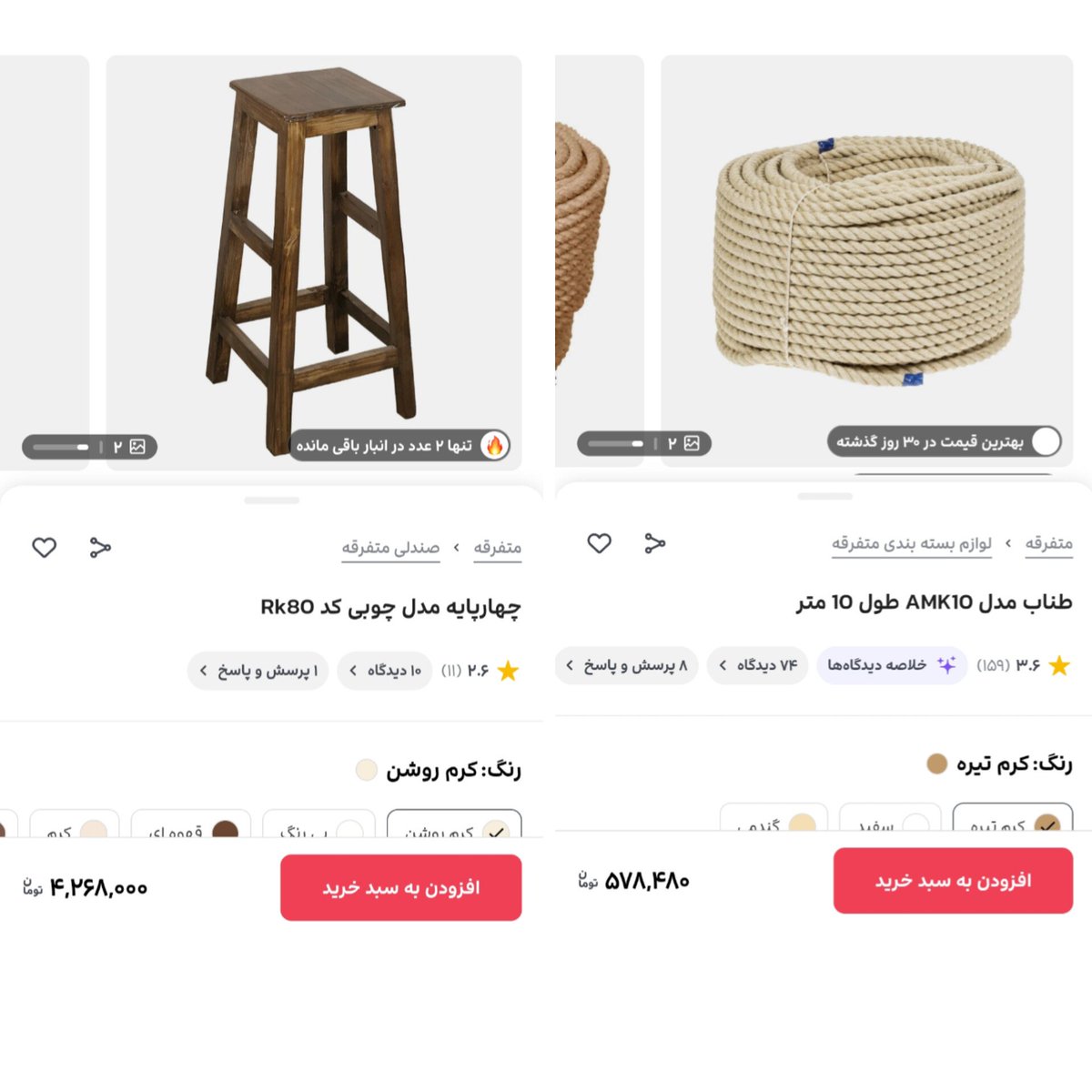The image size is (1092, 1092).
Task: Open the 10 reviews chip for the stool
Action: [x=385, y=671]
